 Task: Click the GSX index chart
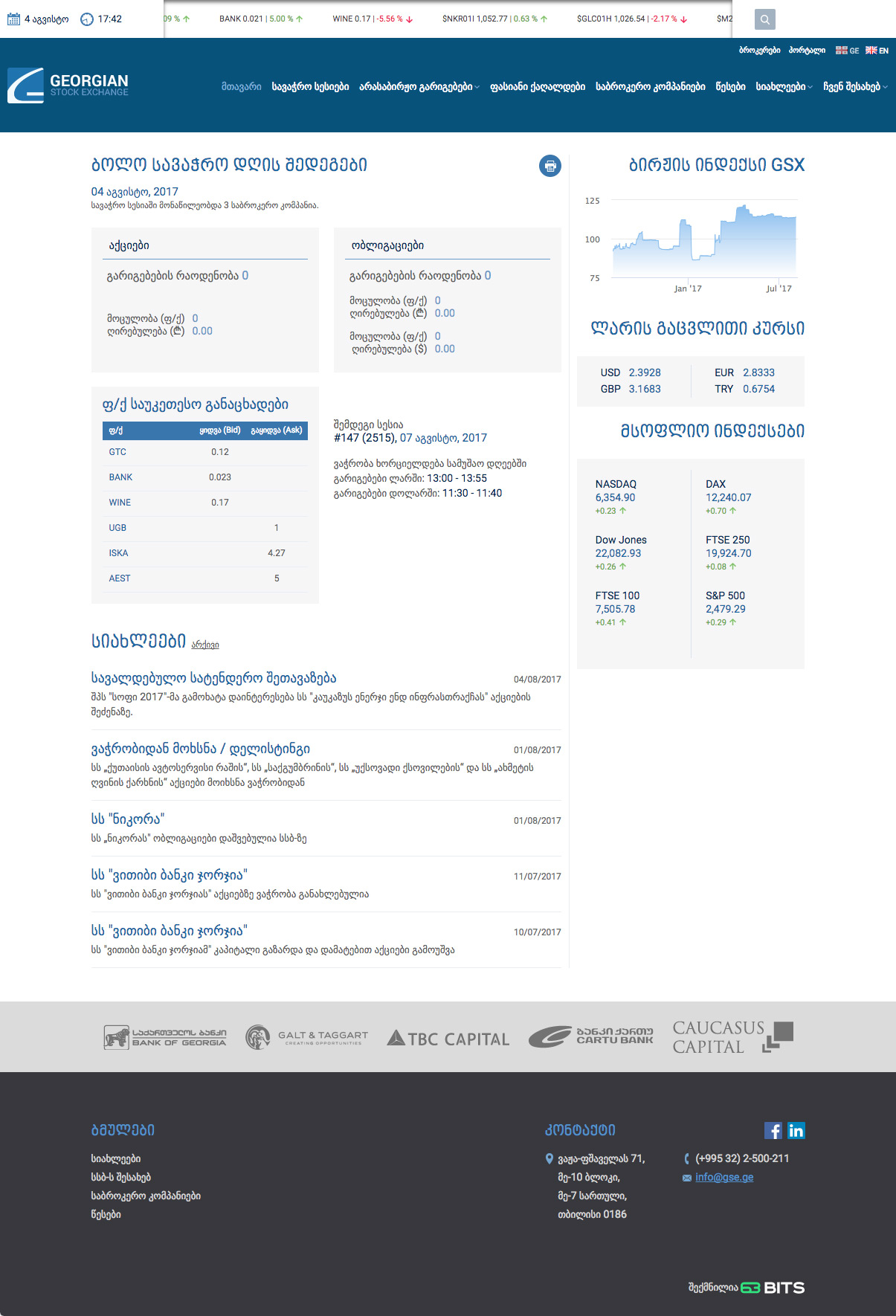(703, 242)
